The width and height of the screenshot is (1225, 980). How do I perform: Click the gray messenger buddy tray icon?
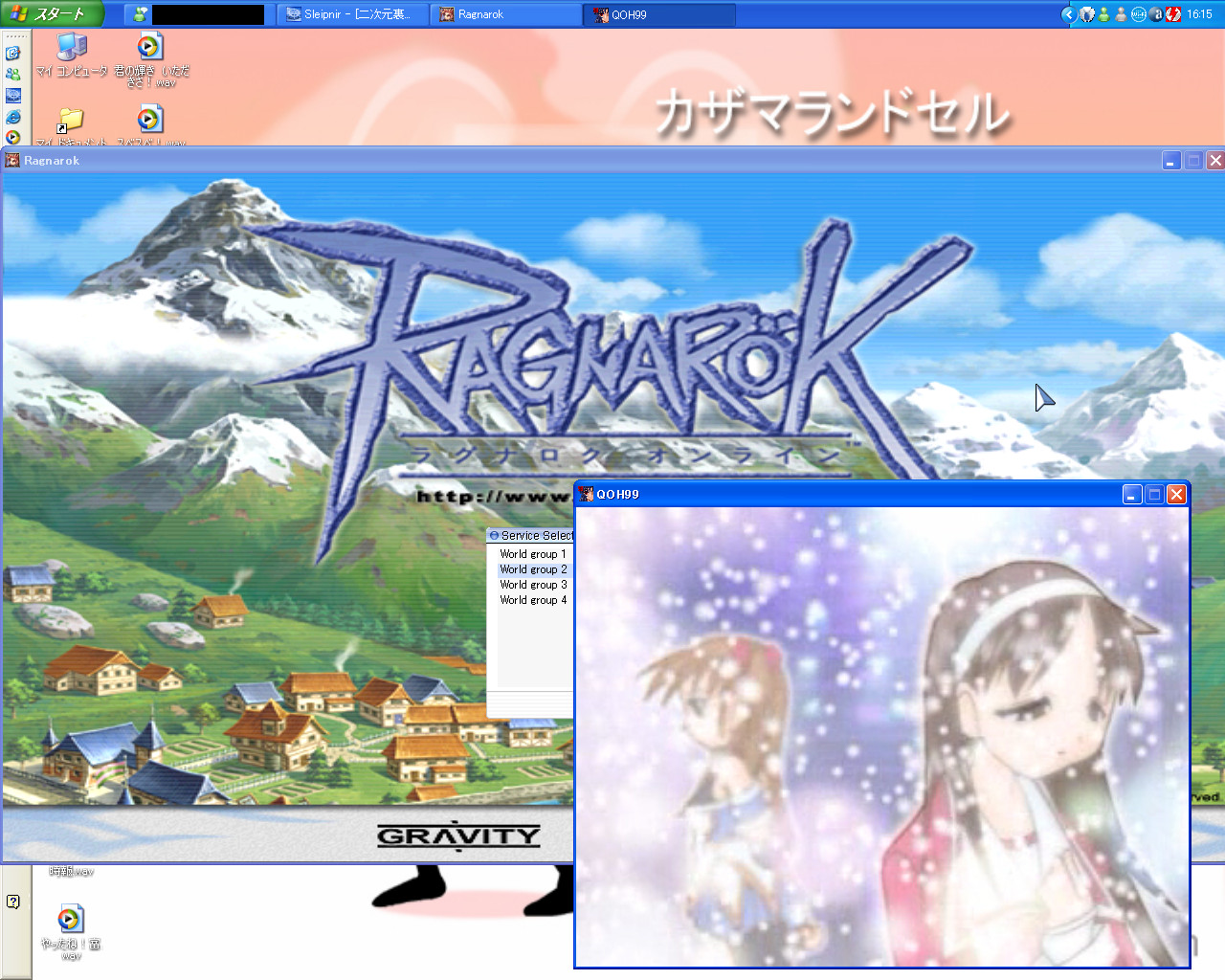click(1121, 14)
